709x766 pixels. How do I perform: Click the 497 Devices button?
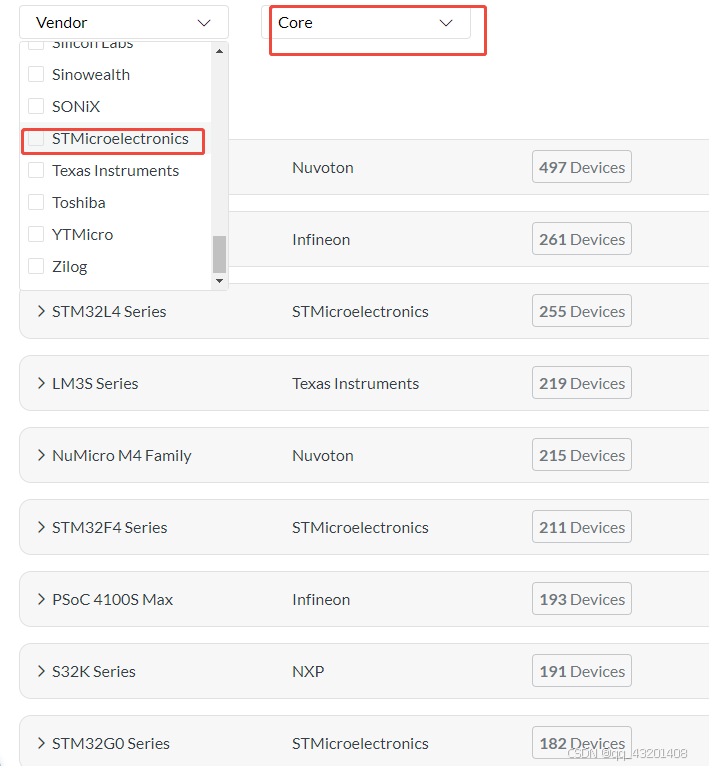click(x=582, y=167)
